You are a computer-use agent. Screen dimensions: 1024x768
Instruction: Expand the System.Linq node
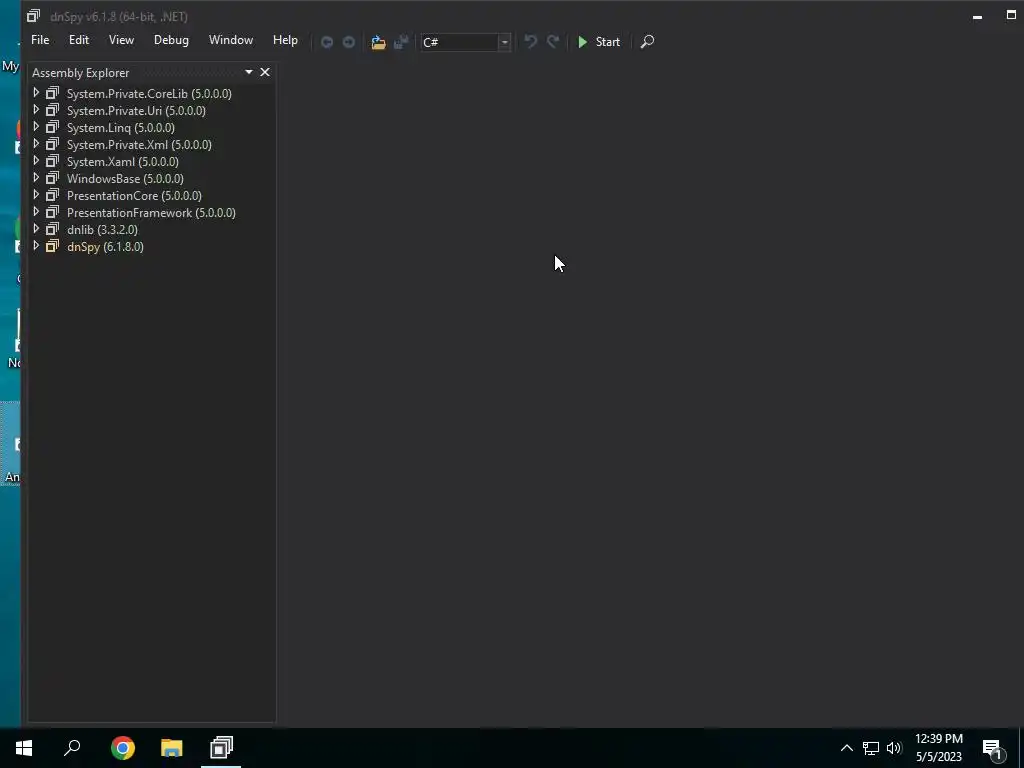(36, 127)
